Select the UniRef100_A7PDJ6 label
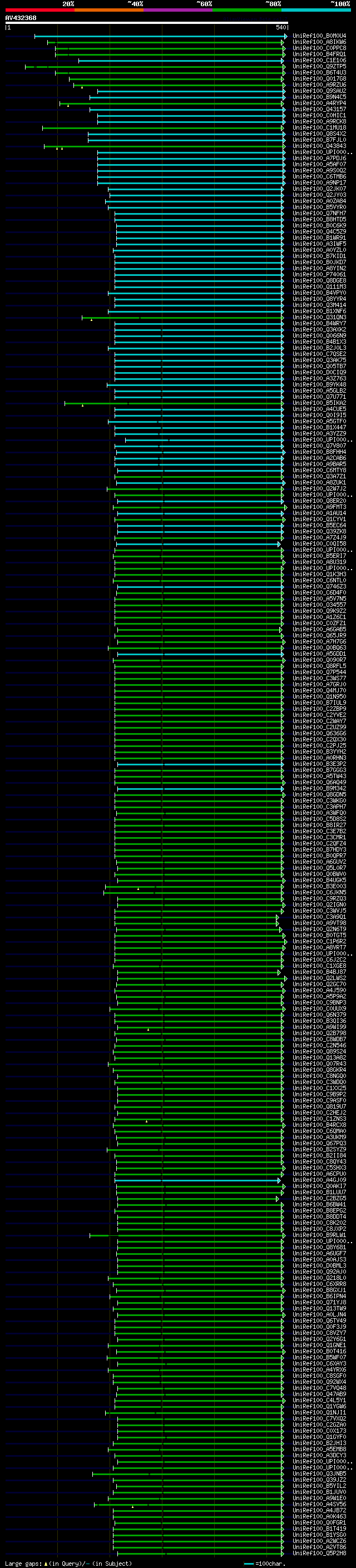 pos(319,159)
